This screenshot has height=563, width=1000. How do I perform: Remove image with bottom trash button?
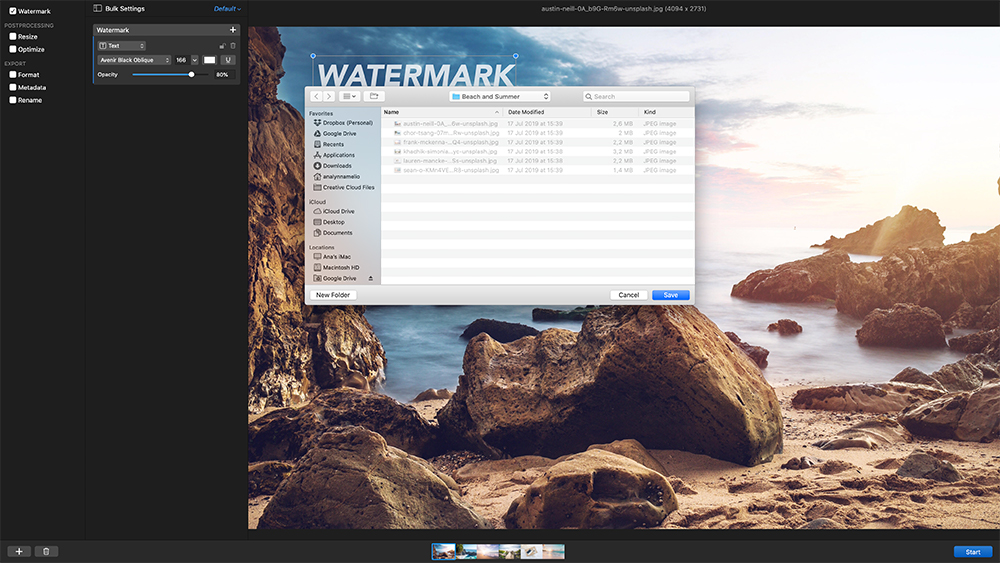pos(46,552)
